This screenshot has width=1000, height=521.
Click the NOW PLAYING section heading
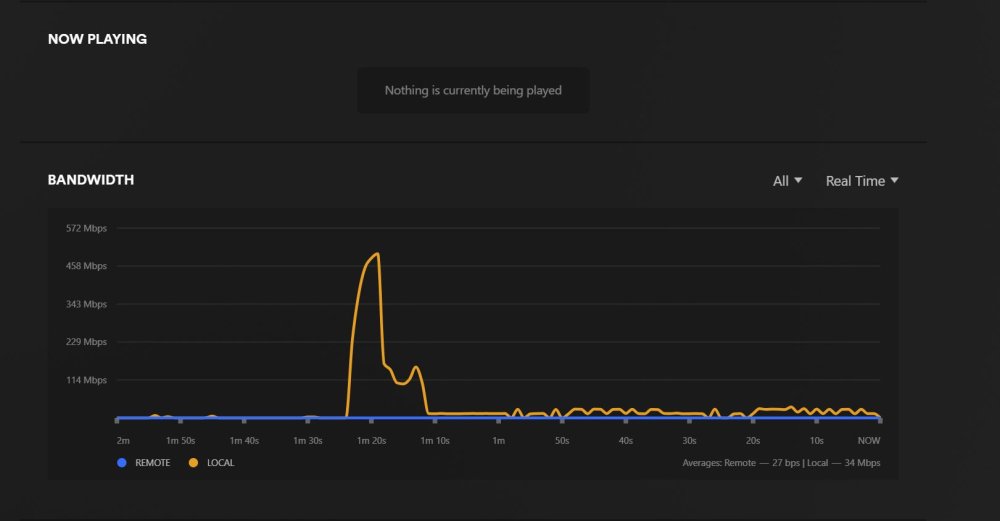click(x=97, y=39)
